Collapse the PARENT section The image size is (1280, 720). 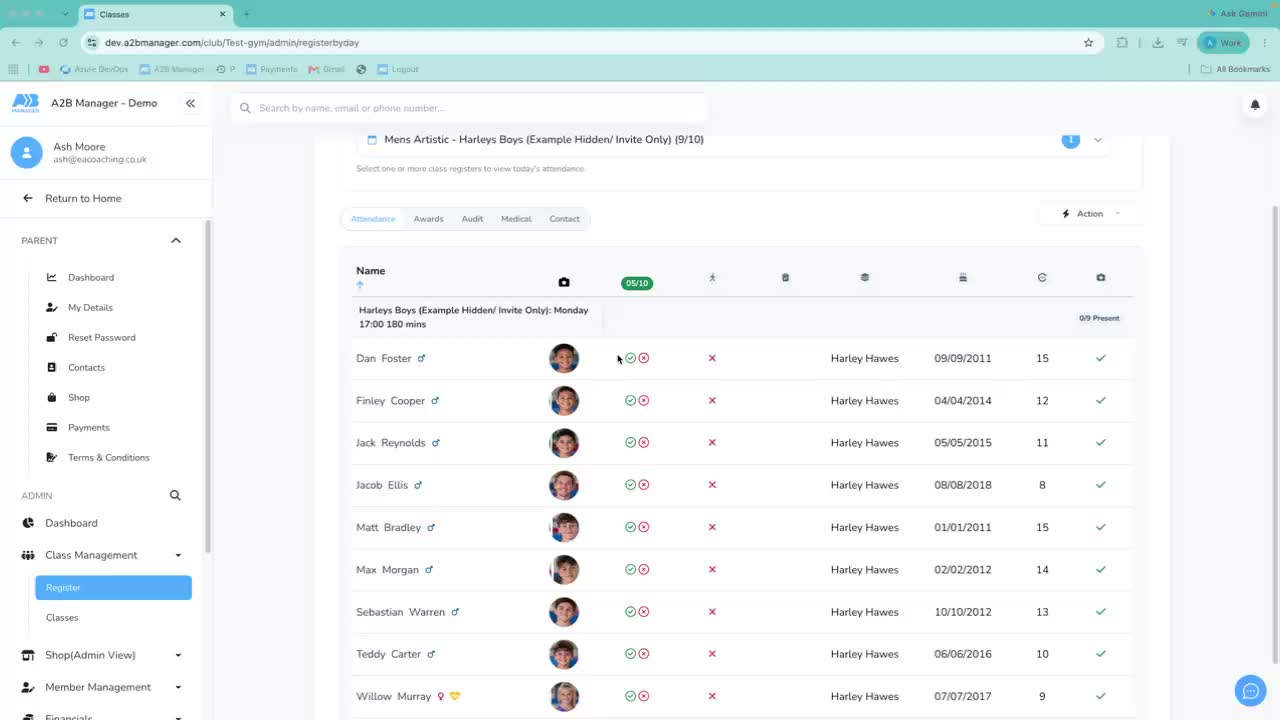(x=176, y=241)
